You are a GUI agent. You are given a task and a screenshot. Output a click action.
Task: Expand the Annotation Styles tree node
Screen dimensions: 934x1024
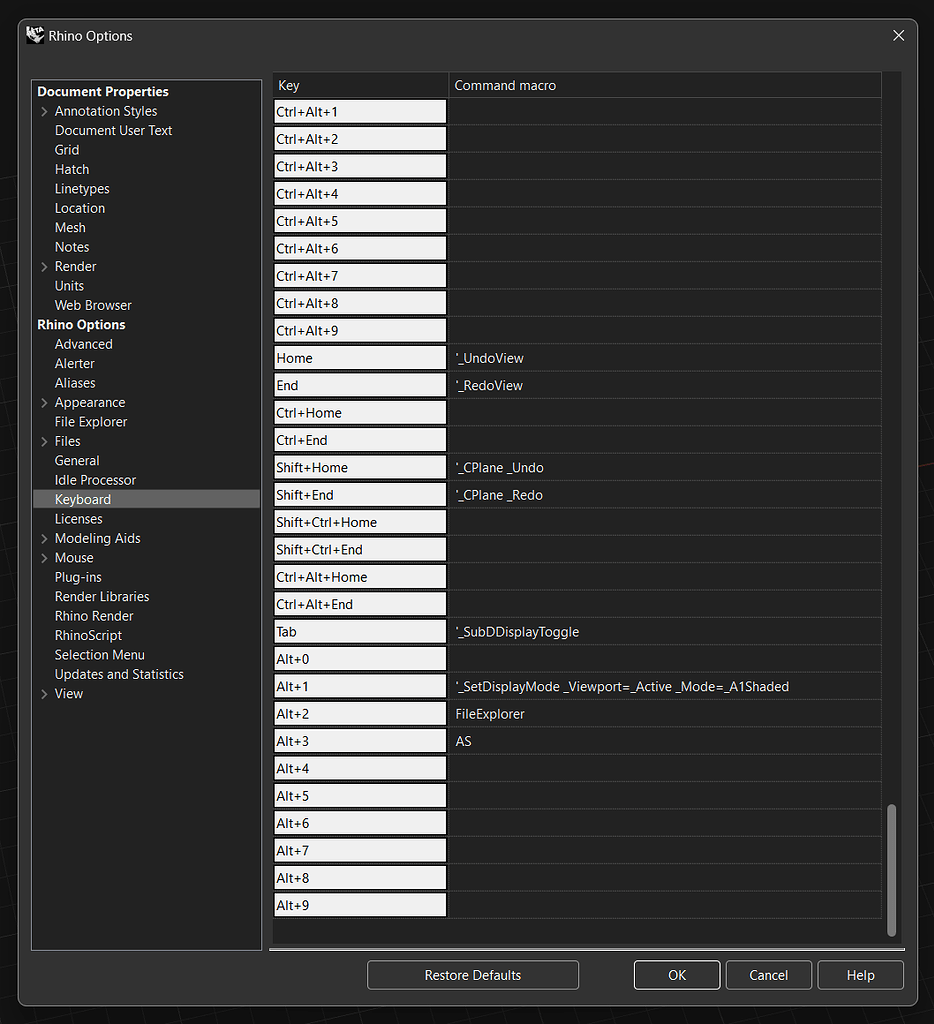[44, 112]
